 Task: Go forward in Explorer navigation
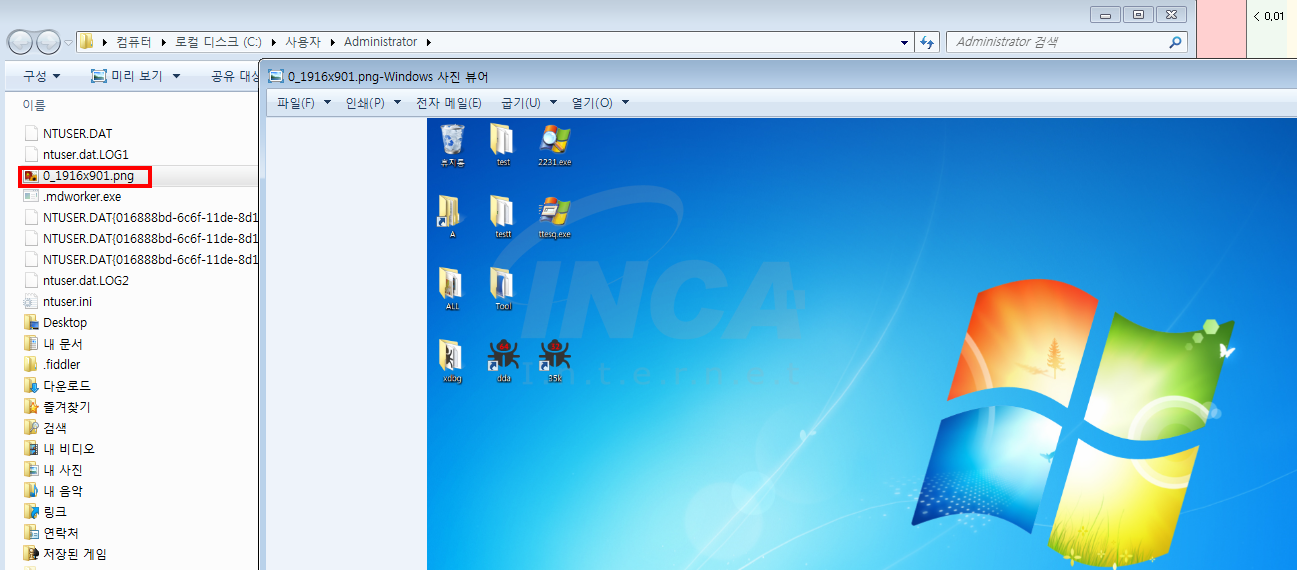tap(48, 42)
